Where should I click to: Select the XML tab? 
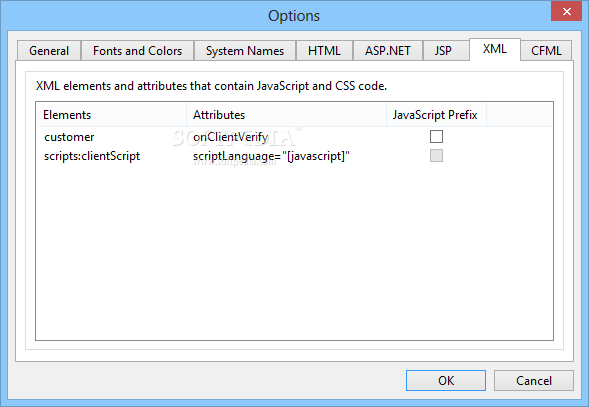(x=495, y=49)
